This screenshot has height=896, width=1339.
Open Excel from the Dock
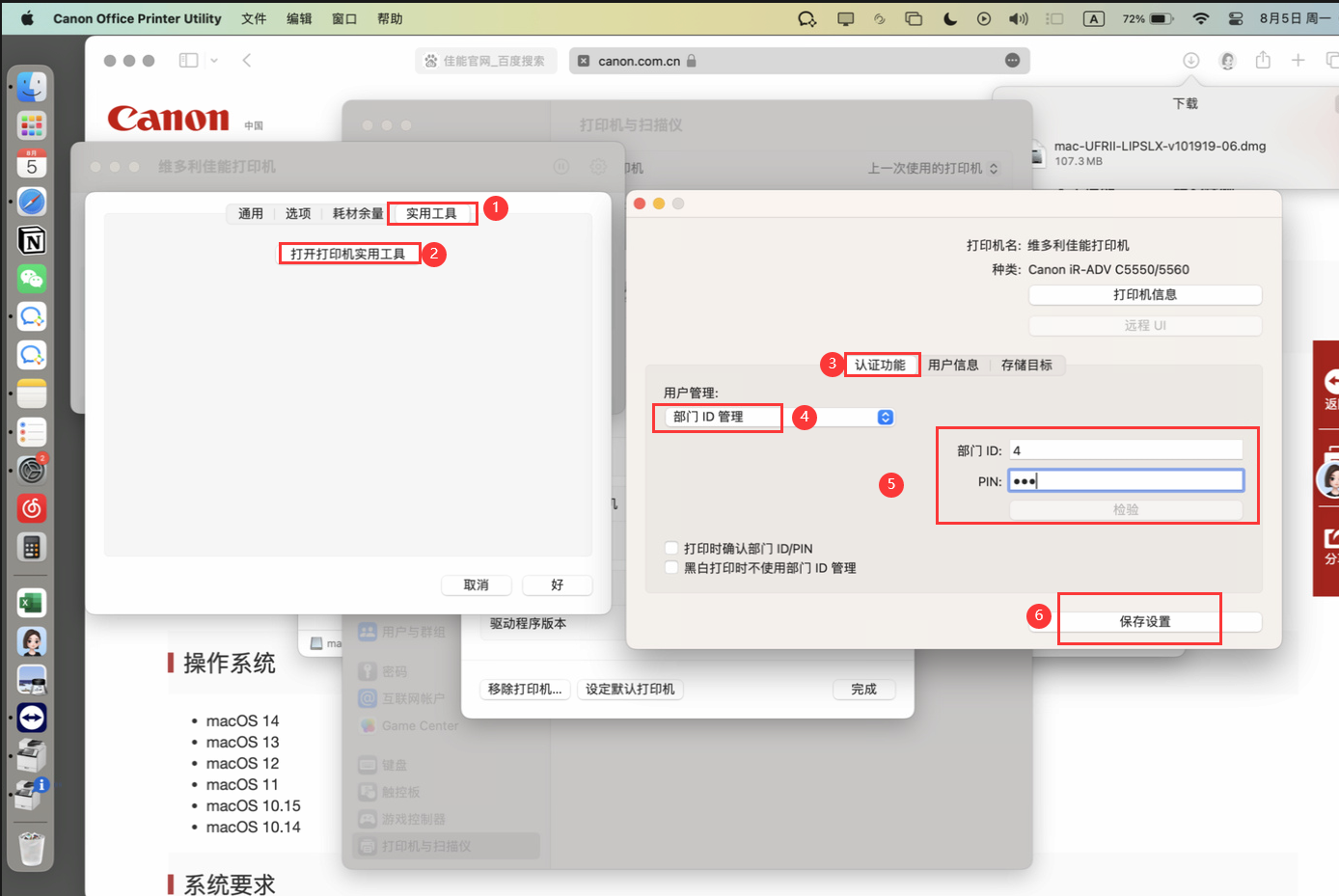click(32, 603)
